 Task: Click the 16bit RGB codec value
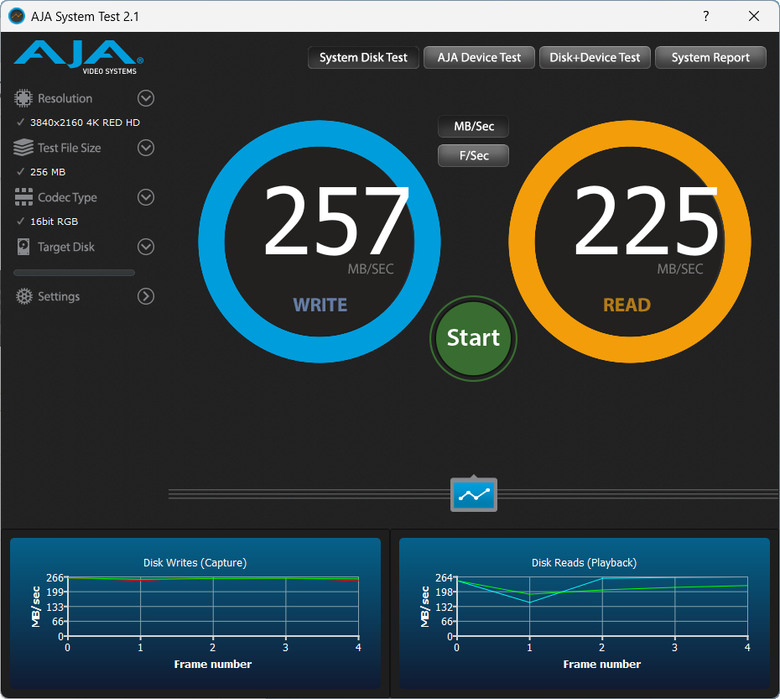point(54,221)
